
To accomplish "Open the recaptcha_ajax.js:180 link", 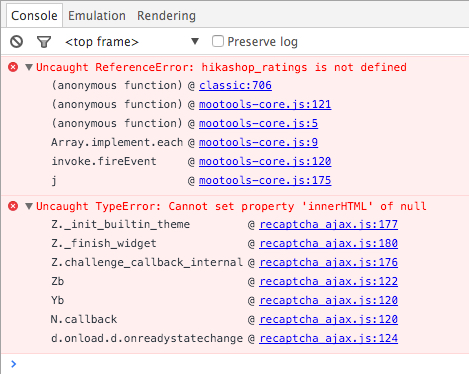I will click(x=328, y=243).
